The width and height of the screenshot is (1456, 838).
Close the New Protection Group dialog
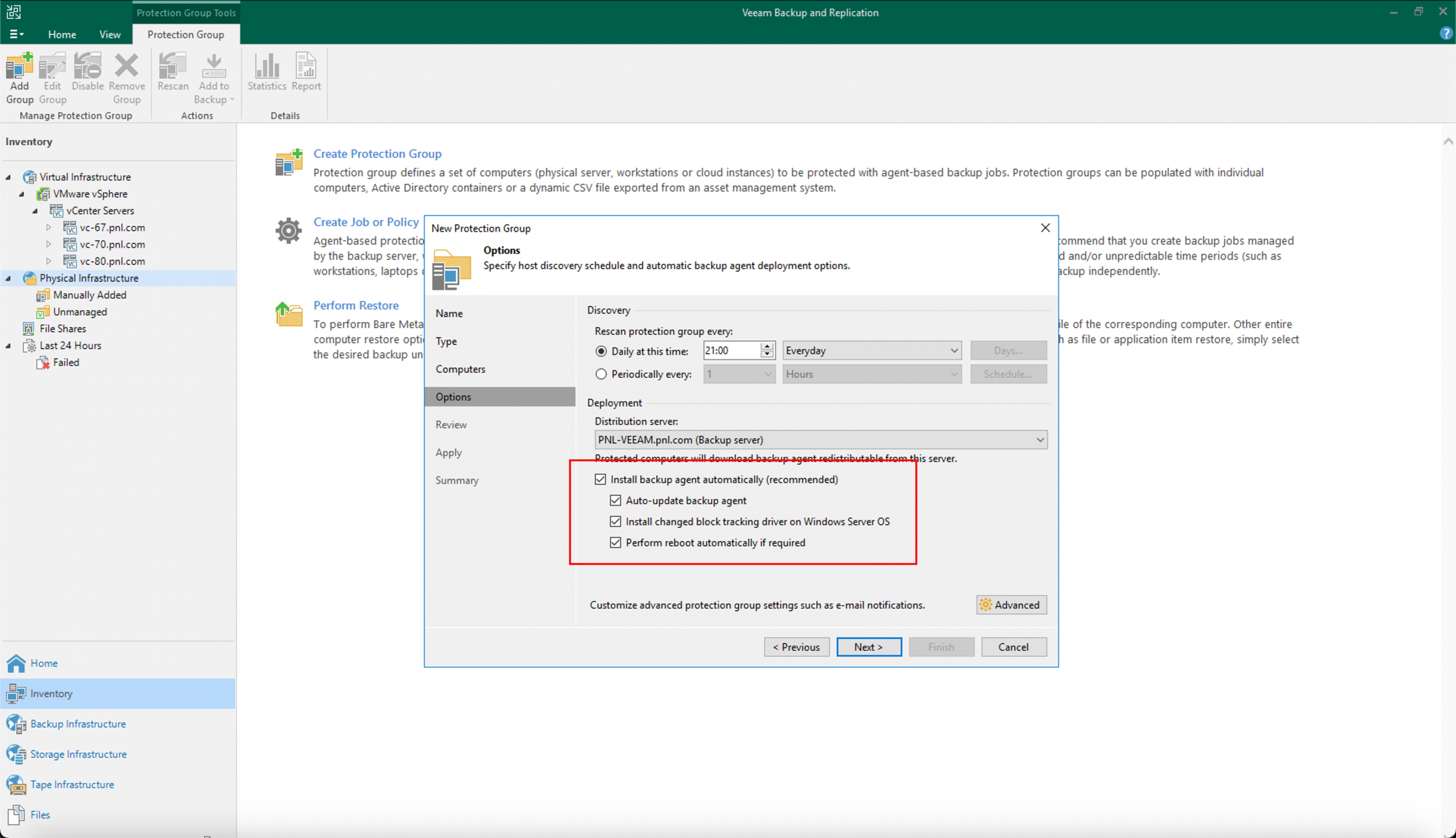(x=1045, y=228)
